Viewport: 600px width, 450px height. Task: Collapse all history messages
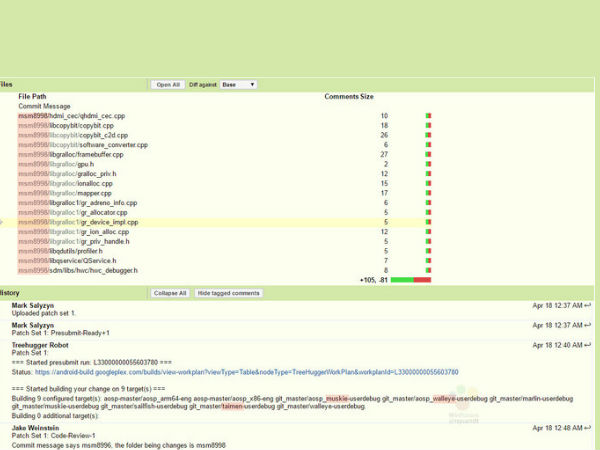coord(169,293)
